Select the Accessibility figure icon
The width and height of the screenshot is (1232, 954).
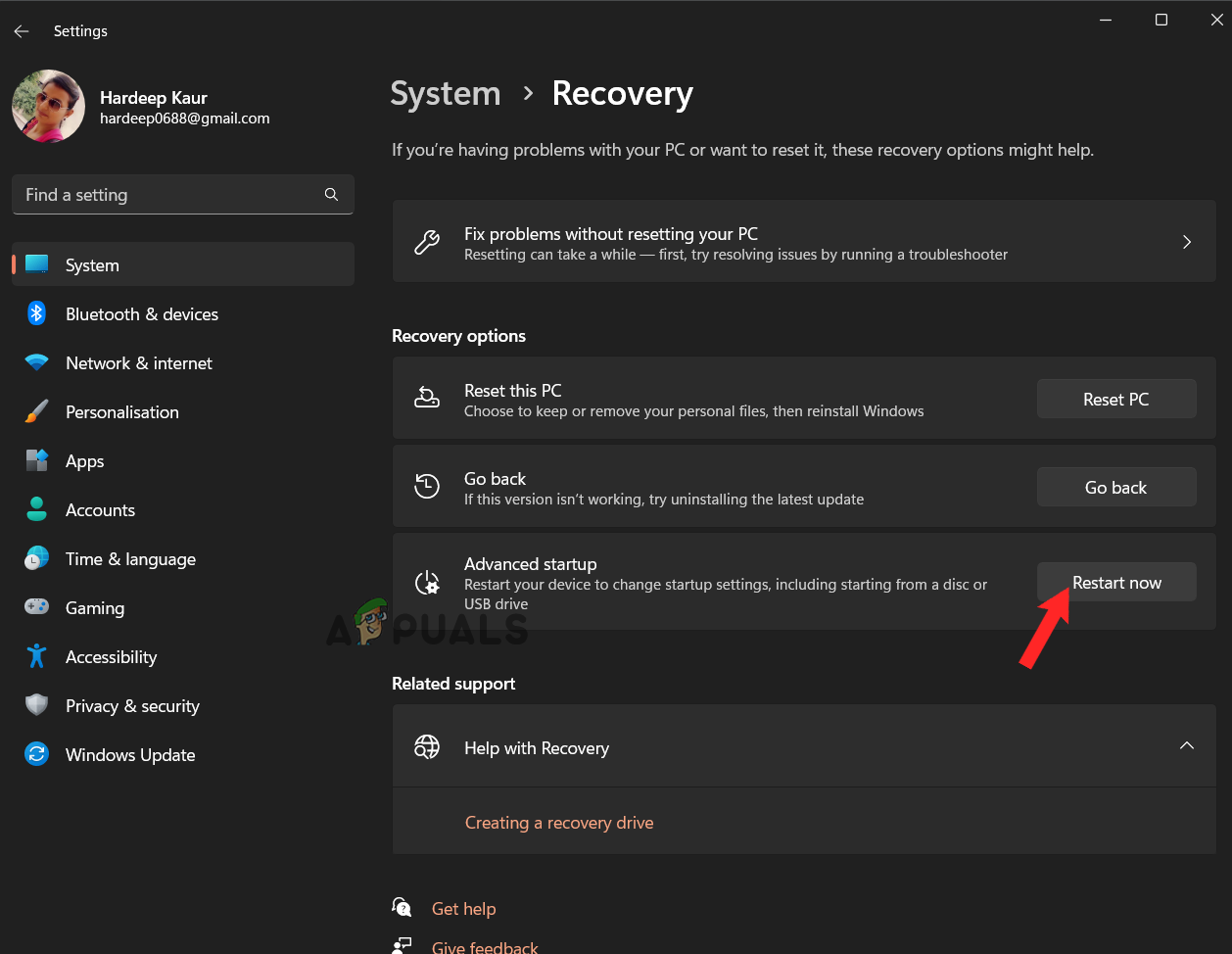pos(37,656)
